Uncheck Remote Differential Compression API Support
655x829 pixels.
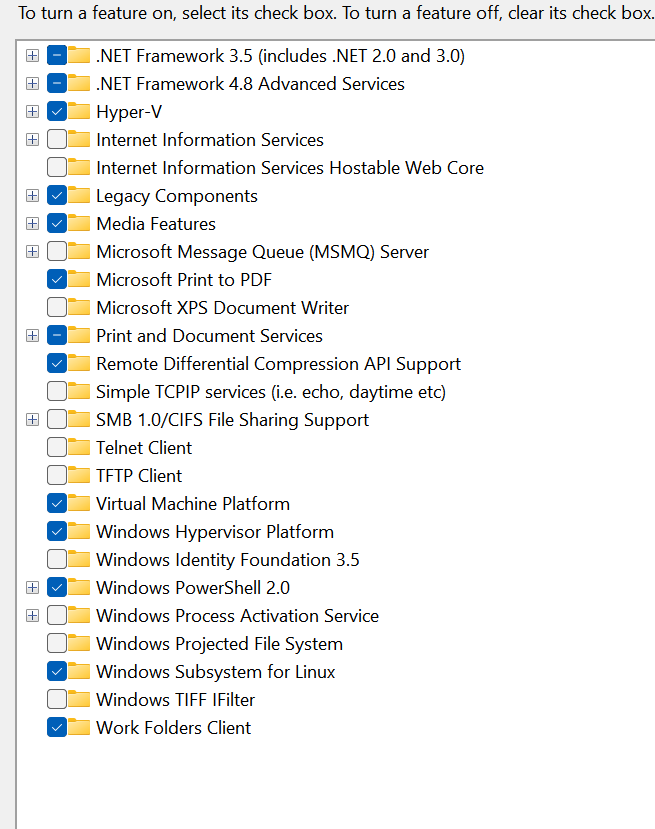(x=57, y=364)
